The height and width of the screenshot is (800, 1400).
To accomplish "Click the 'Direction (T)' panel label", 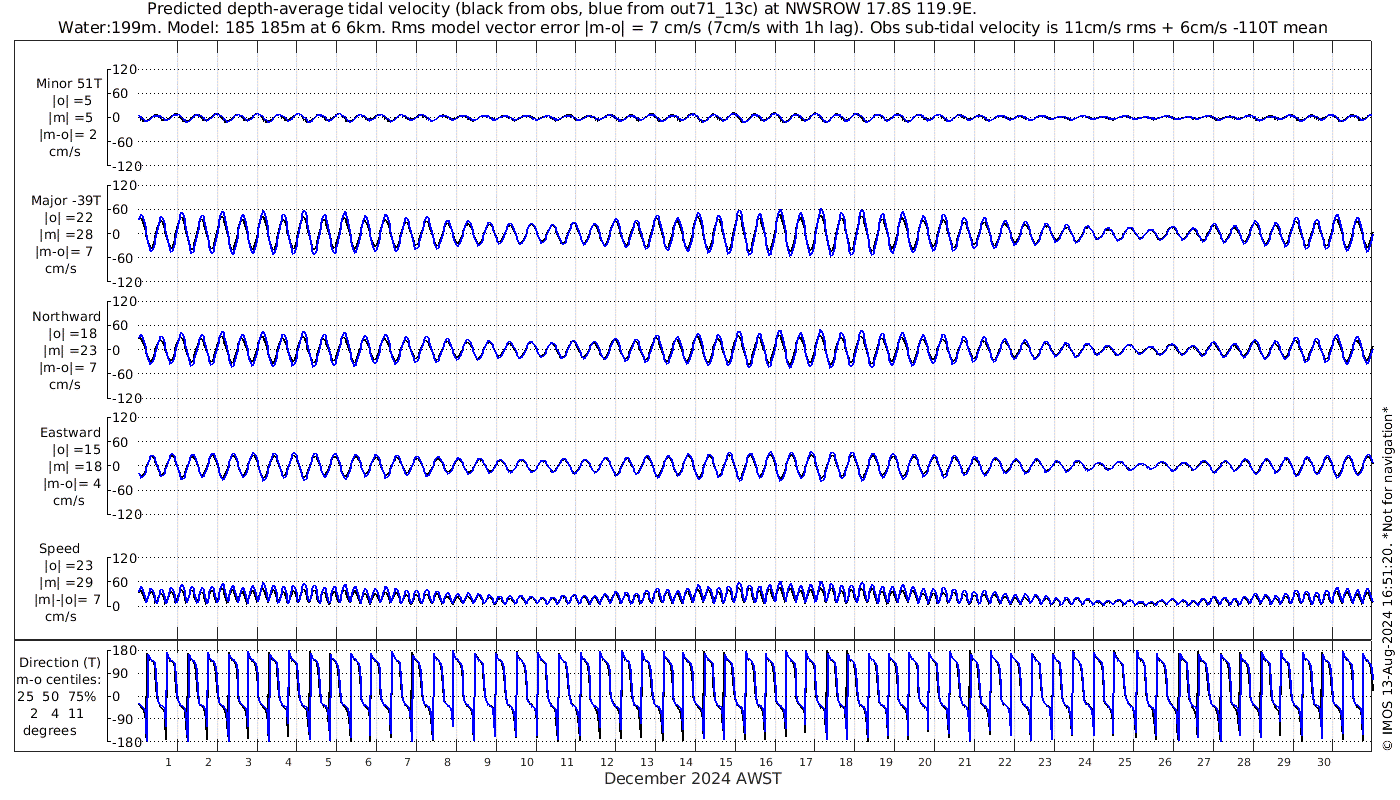I will [x=61, y=662].
